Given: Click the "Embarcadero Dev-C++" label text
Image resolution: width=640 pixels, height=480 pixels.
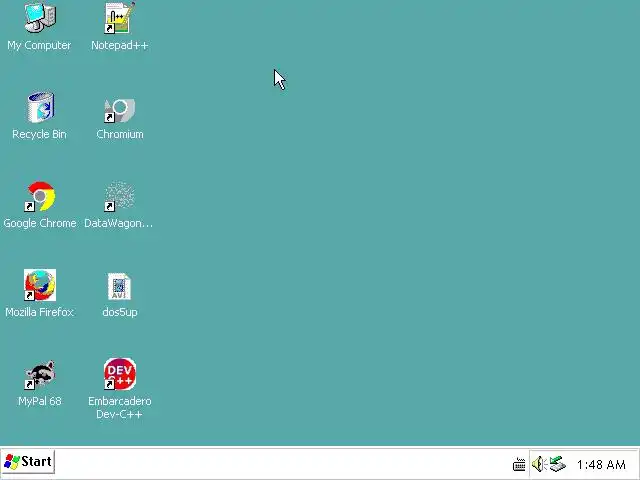Looking at the screenshot, I should [x=120, y=408].
